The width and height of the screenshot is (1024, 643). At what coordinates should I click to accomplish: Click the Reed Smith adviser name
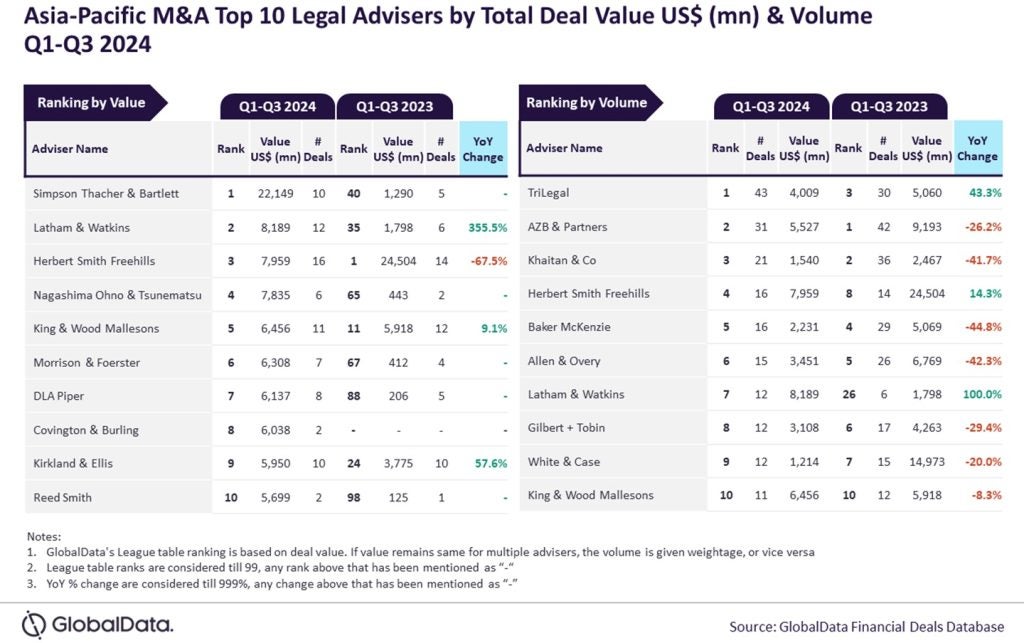61,497
